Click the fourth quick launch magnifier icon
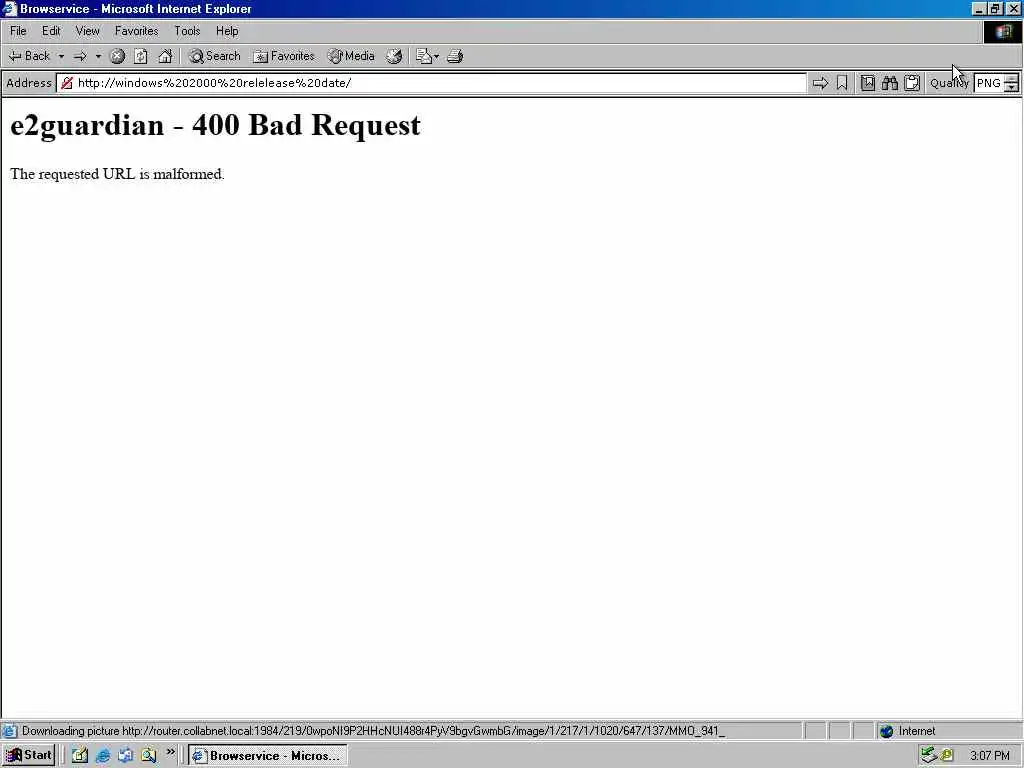 (x=148, y=756)
